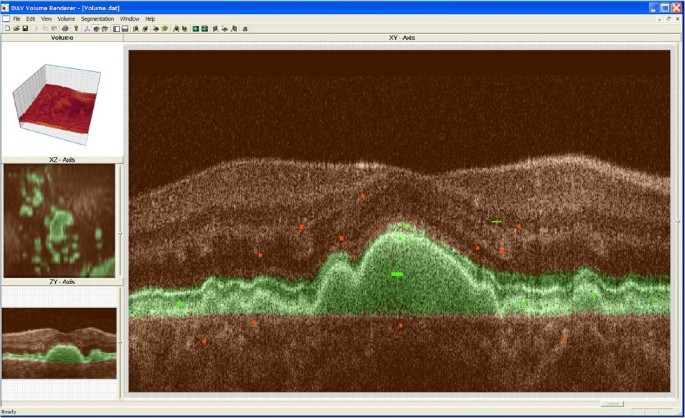685x418 pixels.
Task: Open the Volume menu
Action: pos(66,18)
